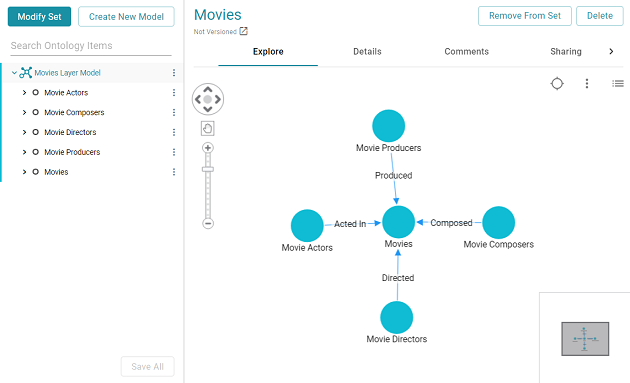
Task: Select the hand pan tool icon
Action: [x=208, y=129]
